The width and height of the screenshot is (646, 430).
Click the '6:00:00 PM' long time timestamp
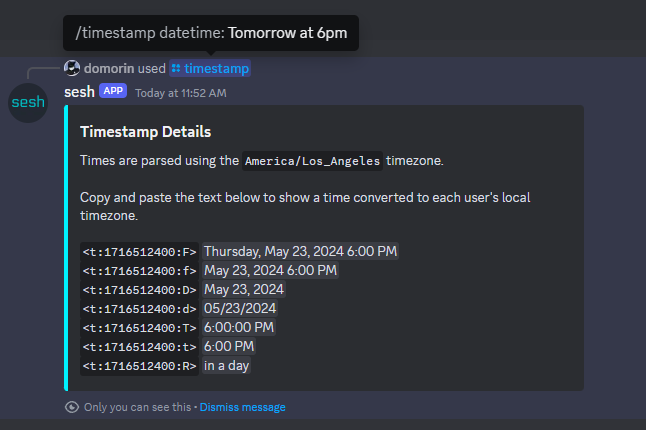click(x=239, y=327)
